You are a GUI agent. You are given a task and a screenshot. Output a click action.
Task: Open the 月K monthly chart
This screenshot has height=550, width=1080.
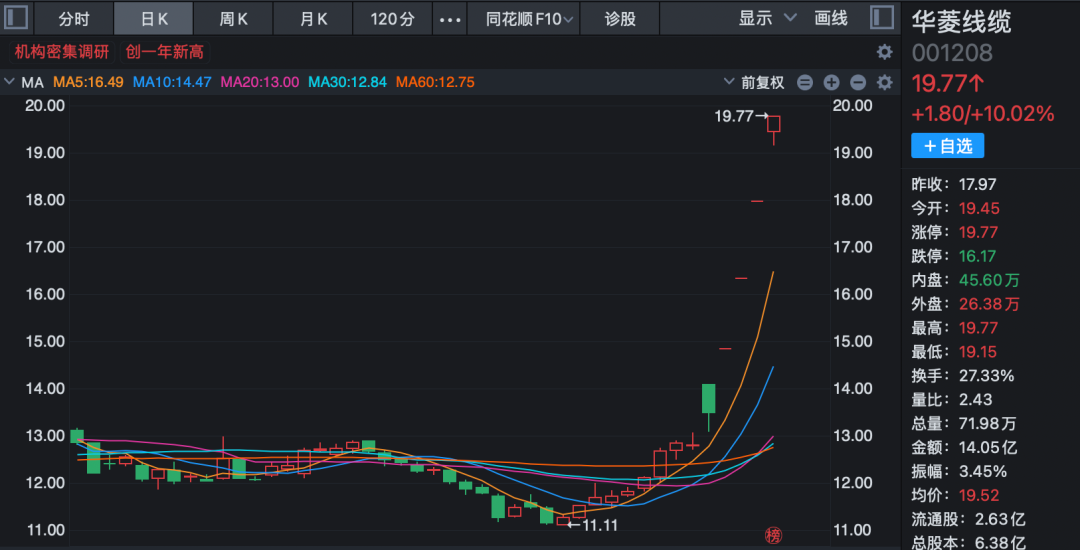coord(314,19)
